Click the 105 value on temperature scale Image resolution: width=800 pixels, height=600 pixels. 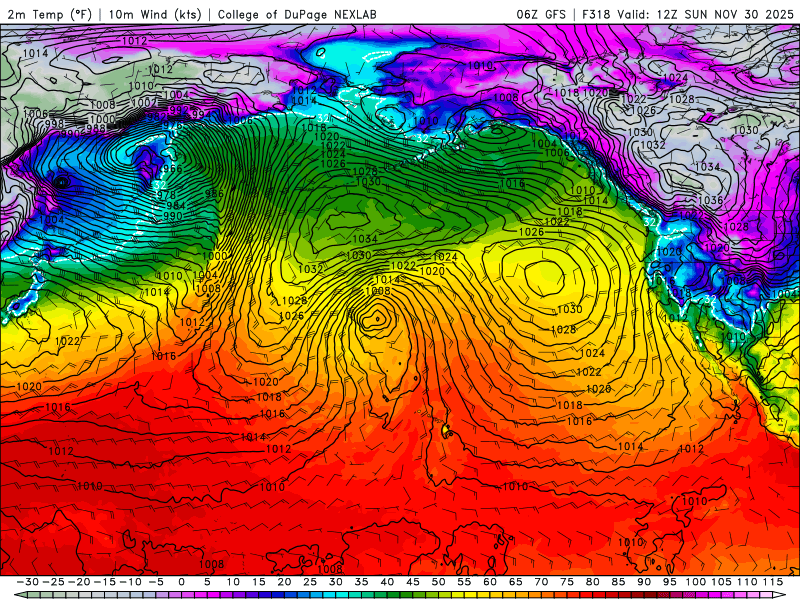tap(721, 582)
